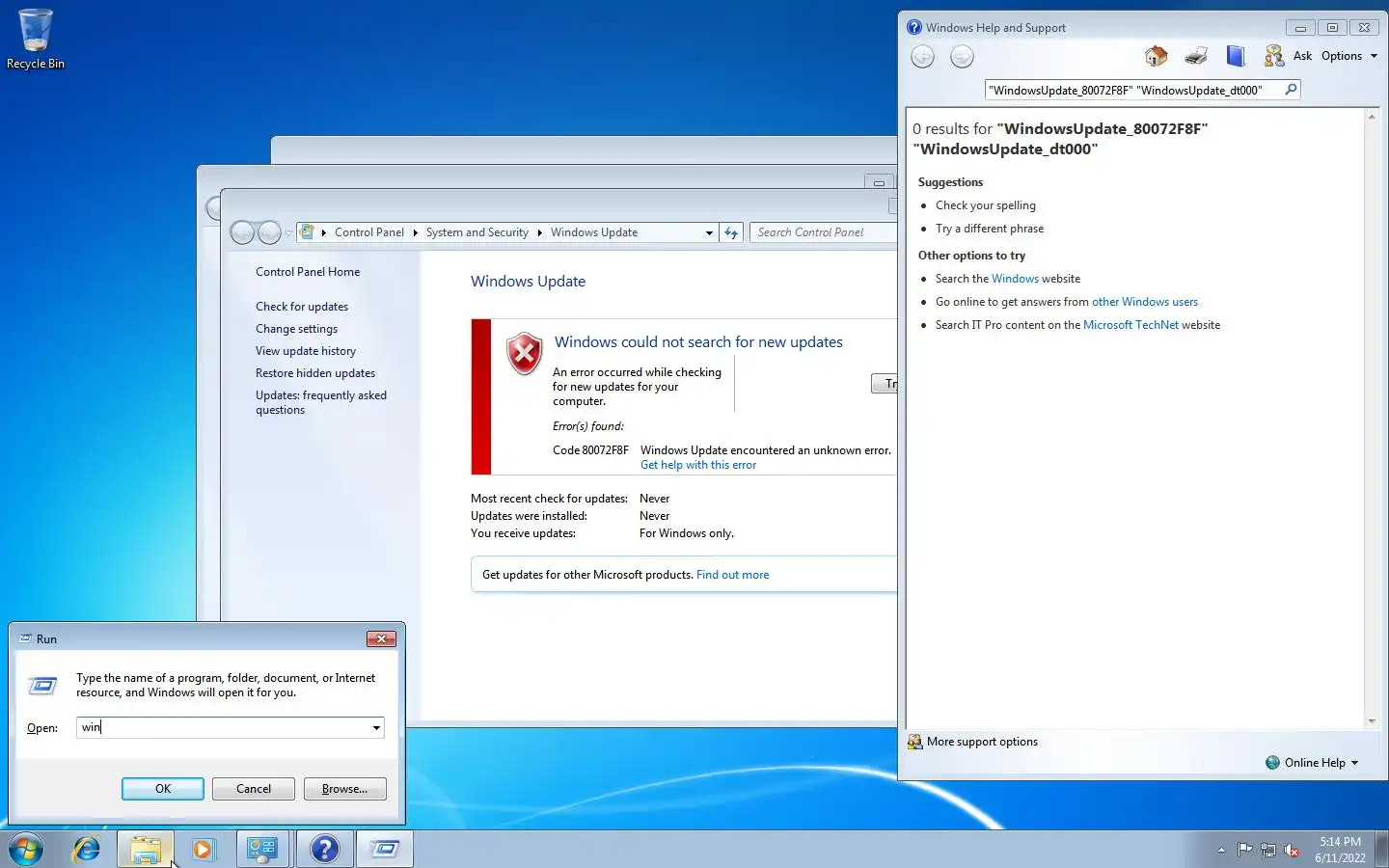Open Windows Media Player taskbar icon

[203, 850]
